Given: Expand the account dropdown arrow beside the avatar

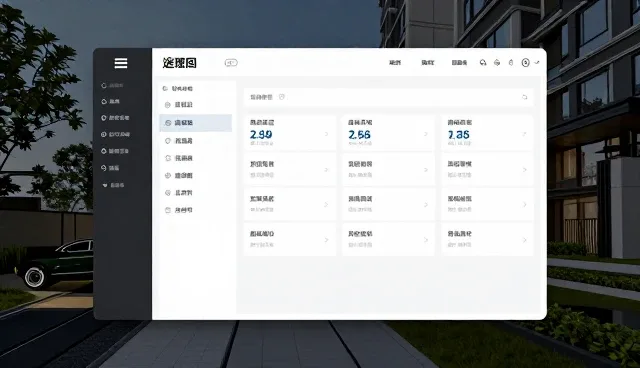Looking at the screenshot, I should click(x=537, y=63).
